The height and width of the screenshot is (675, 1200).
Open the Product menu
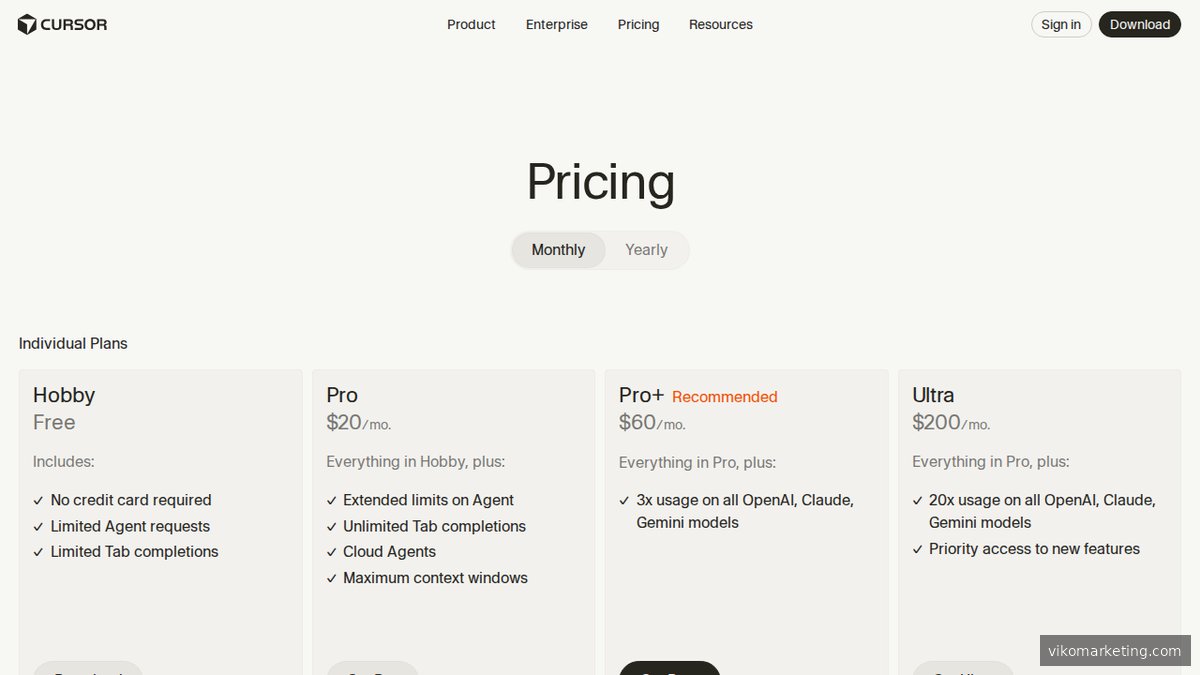coord(471,24)
